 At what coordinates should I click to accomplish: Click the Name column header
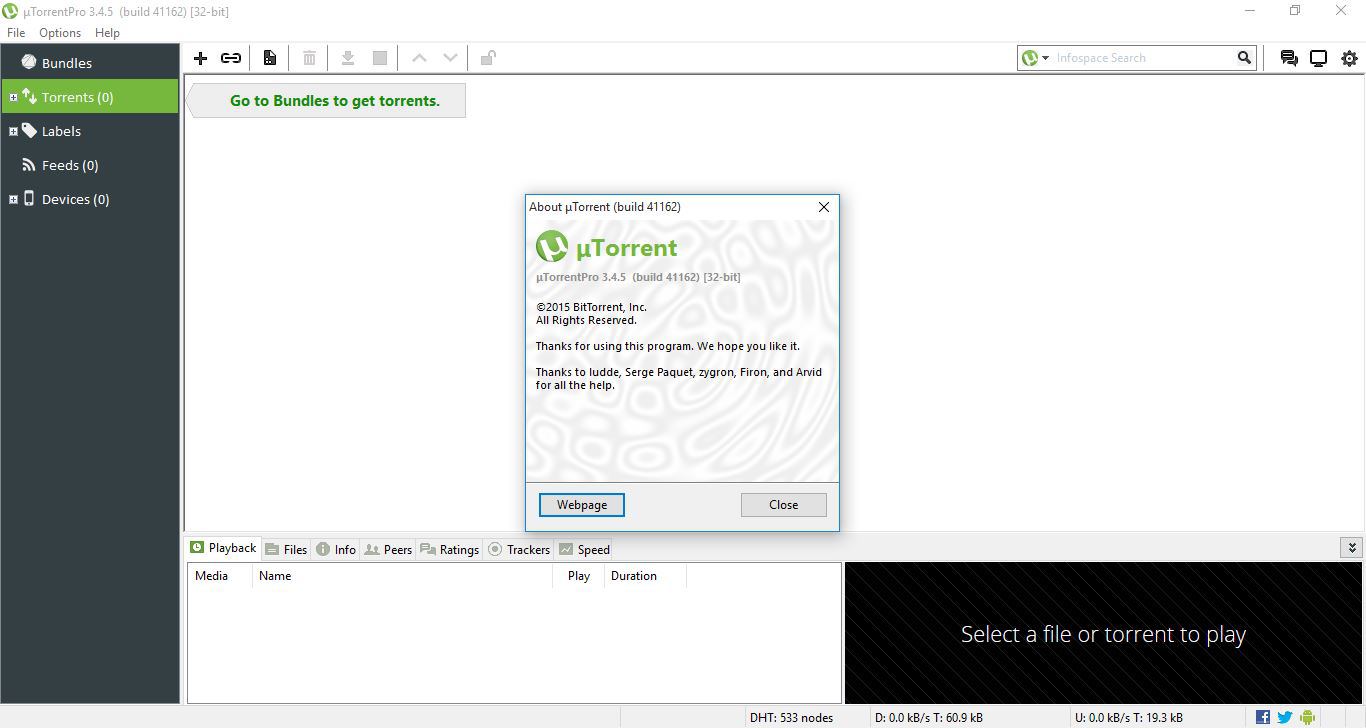(402, 576)
